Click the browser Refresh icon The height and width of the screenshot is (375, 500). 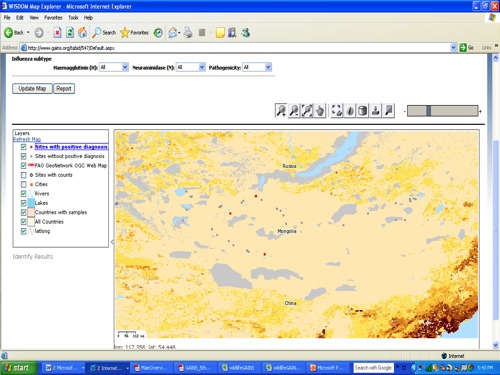pyautogui.click(x=70, y=32)
